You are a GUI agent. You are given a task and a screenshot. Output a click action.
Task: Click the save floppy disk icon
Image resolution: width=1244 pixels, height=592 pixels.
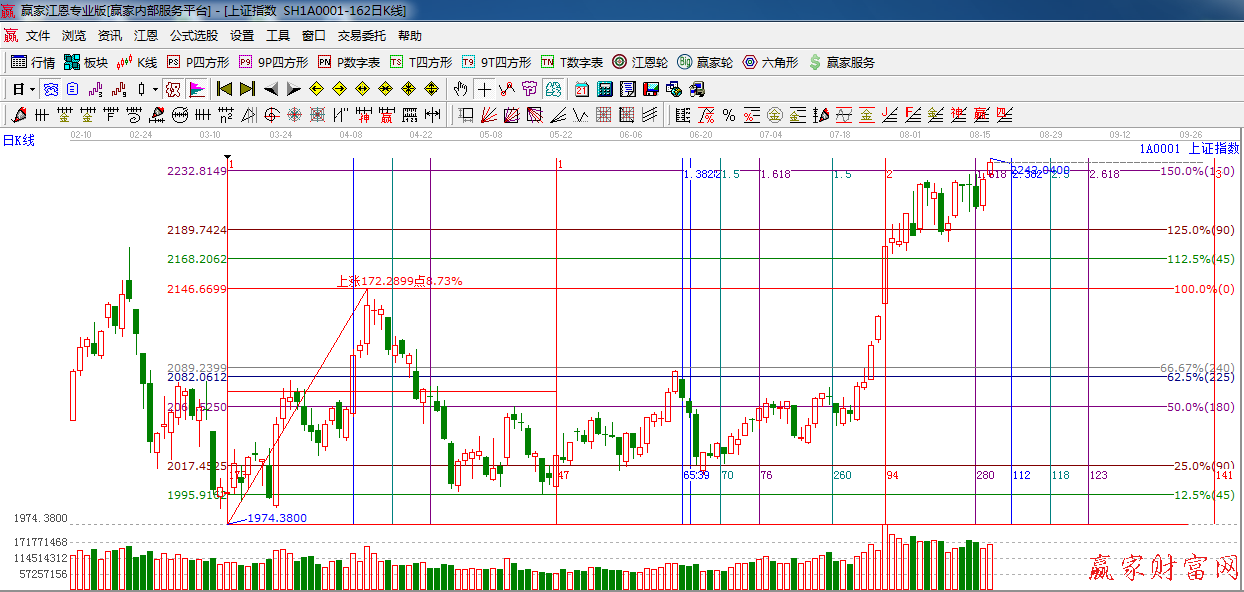click(x=652, y=89)
